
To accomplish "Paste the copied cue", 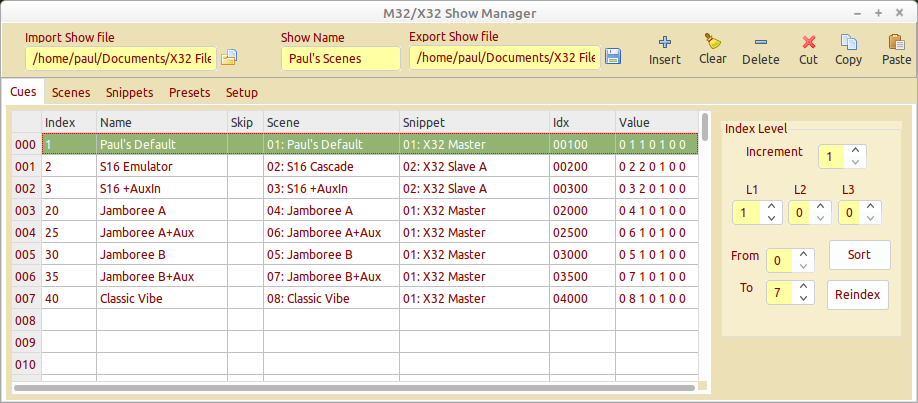I will [896, 50].
